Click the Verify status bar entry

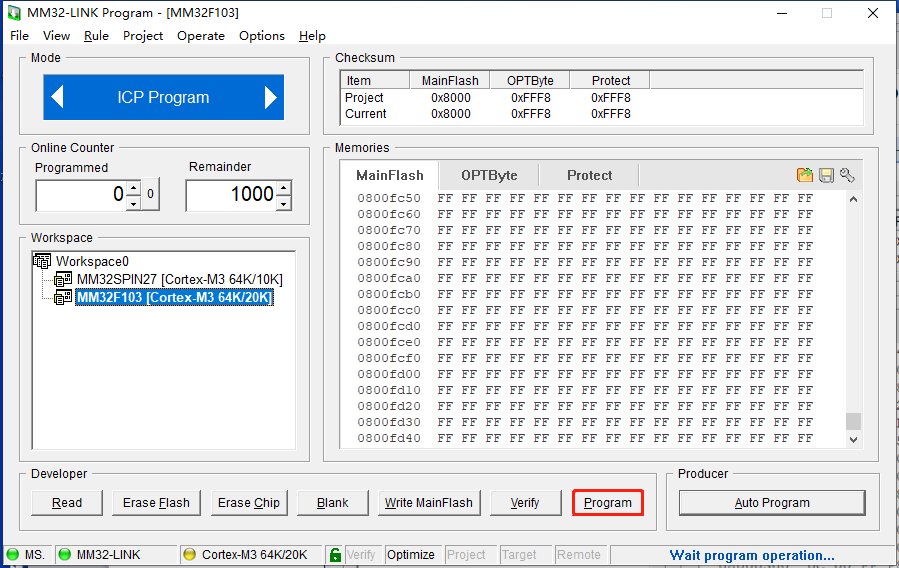[x=361, y=555]
